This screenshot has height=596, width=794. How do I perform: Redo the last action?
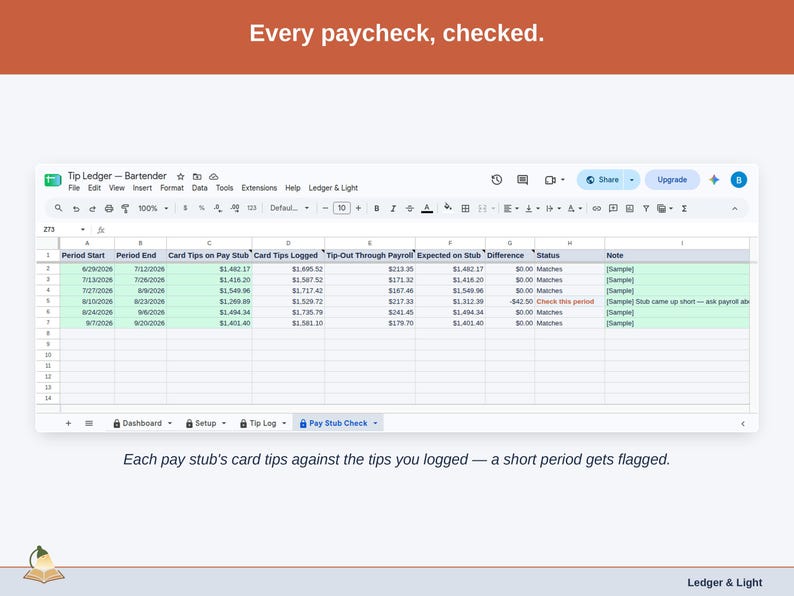(92, 209)
